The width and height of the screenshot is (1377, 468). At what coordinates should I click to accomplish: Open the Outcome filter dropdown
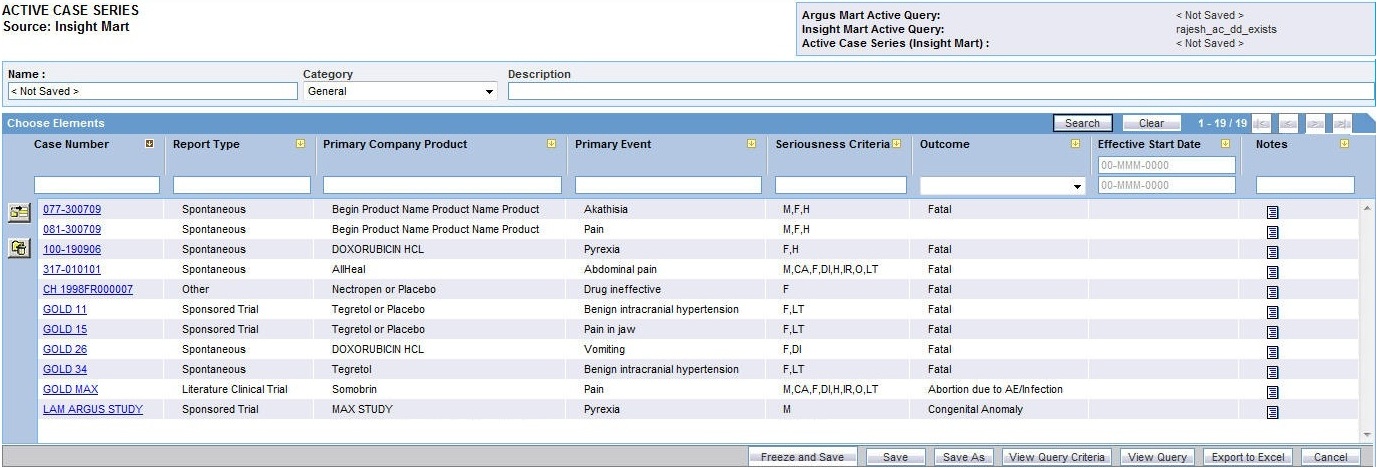pyautogui.click(x=1002, y=186)
